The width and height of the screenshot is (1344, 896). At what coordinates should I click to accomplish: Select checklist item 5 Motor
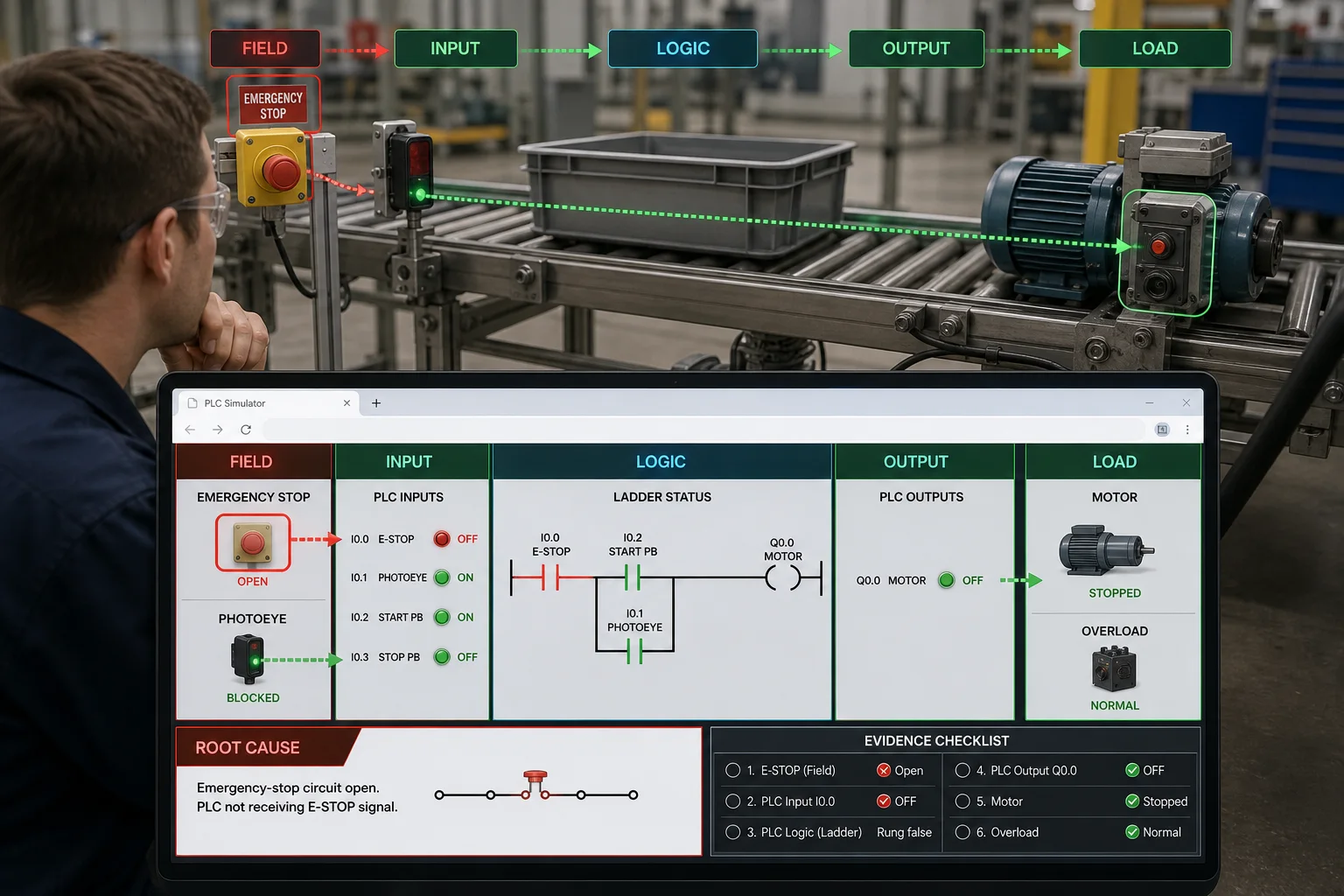click(962, 801)
